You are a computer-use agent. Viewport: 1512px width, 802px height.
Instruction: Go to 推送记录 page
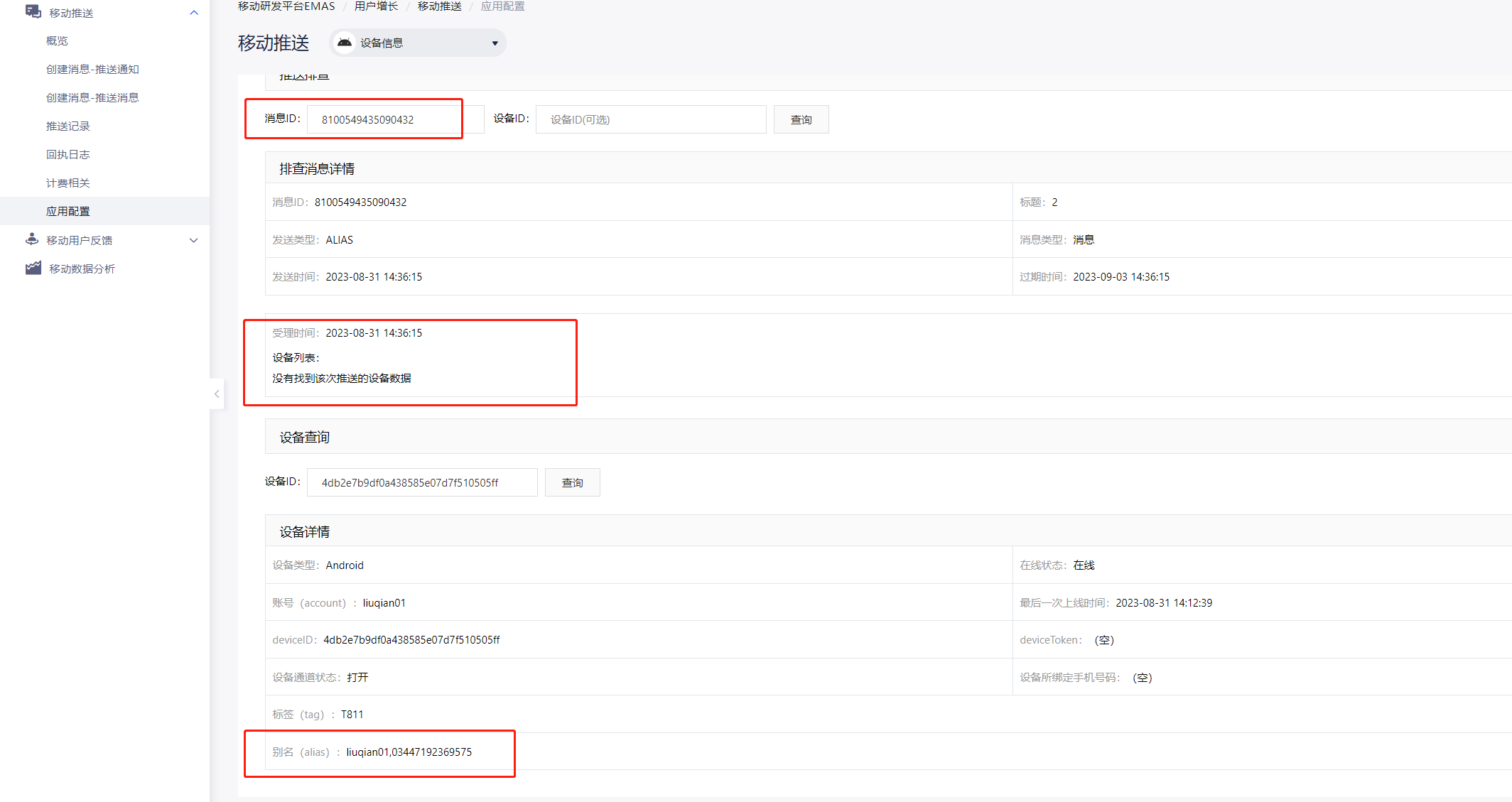(68, 126)
